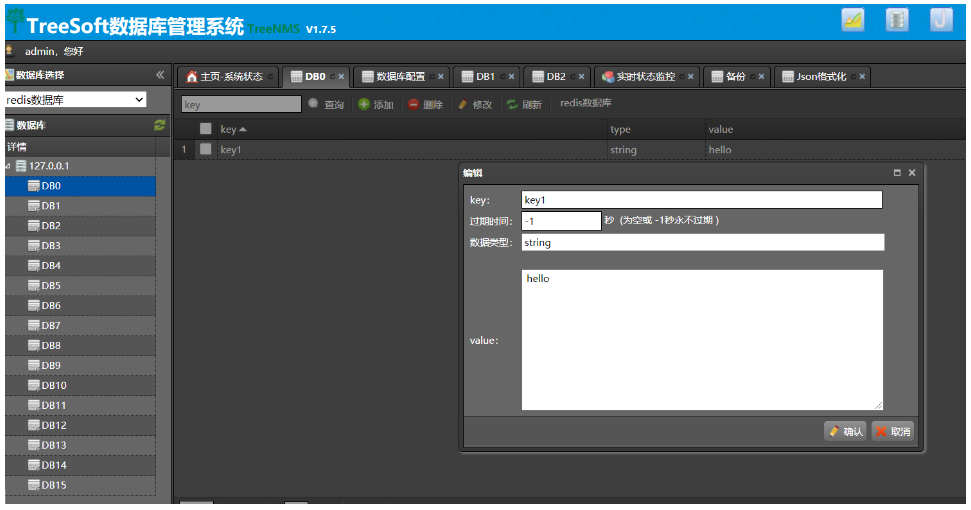Click the expiration time (过期时间) input field

tap(560, 221)
